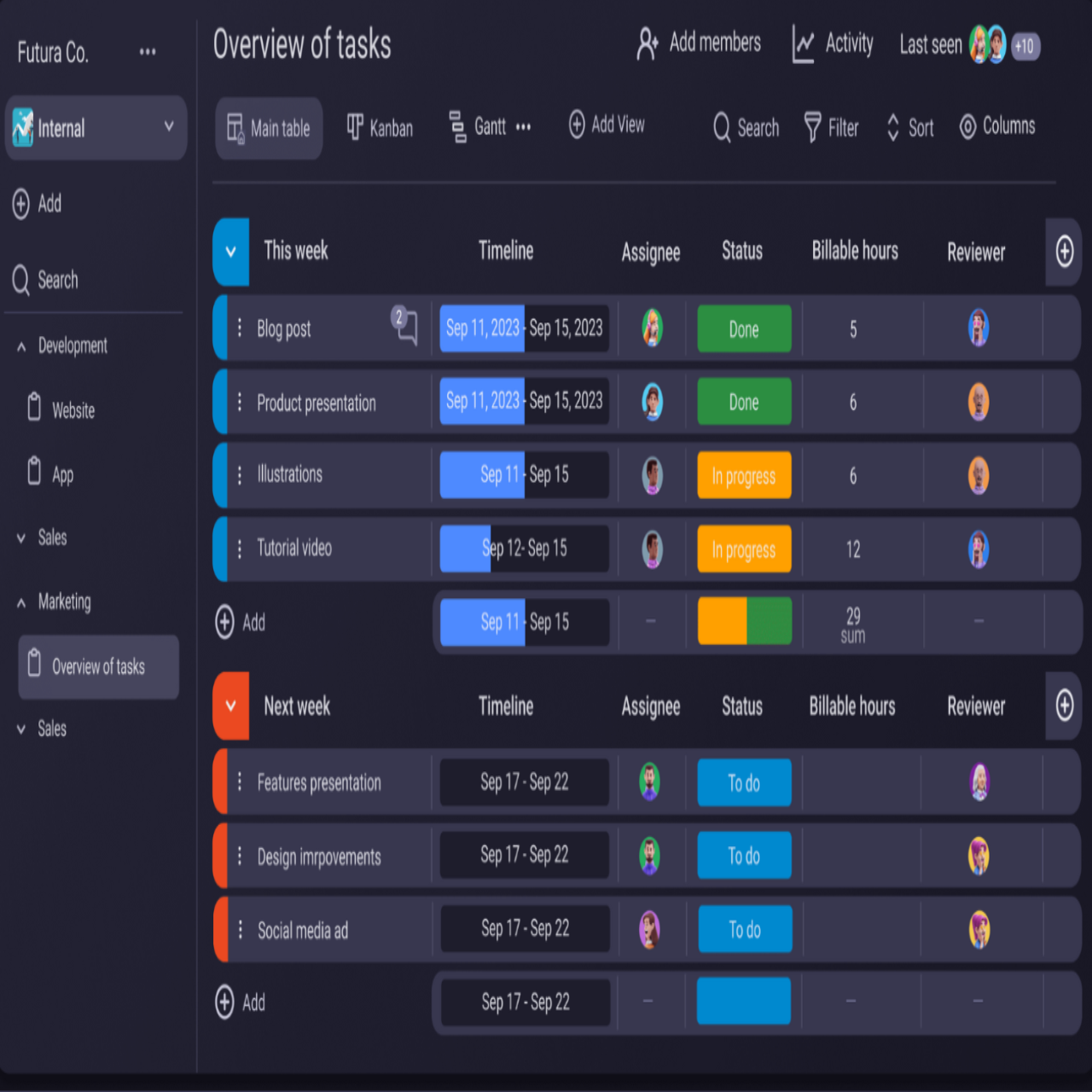Screen dimensions: 1092x1092
Task: Click the Sort arrows icon
Action: (x=892, y=128)
